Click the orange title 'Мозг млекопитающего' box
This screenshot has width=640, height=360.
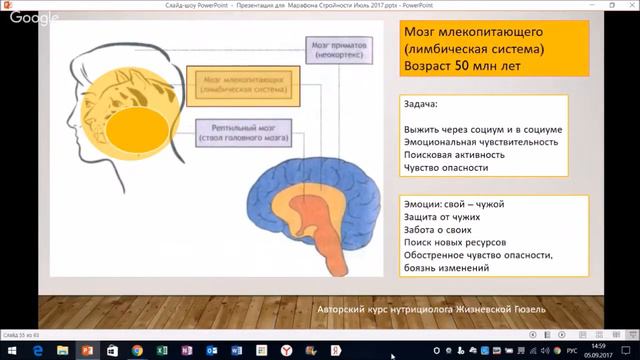494,49
